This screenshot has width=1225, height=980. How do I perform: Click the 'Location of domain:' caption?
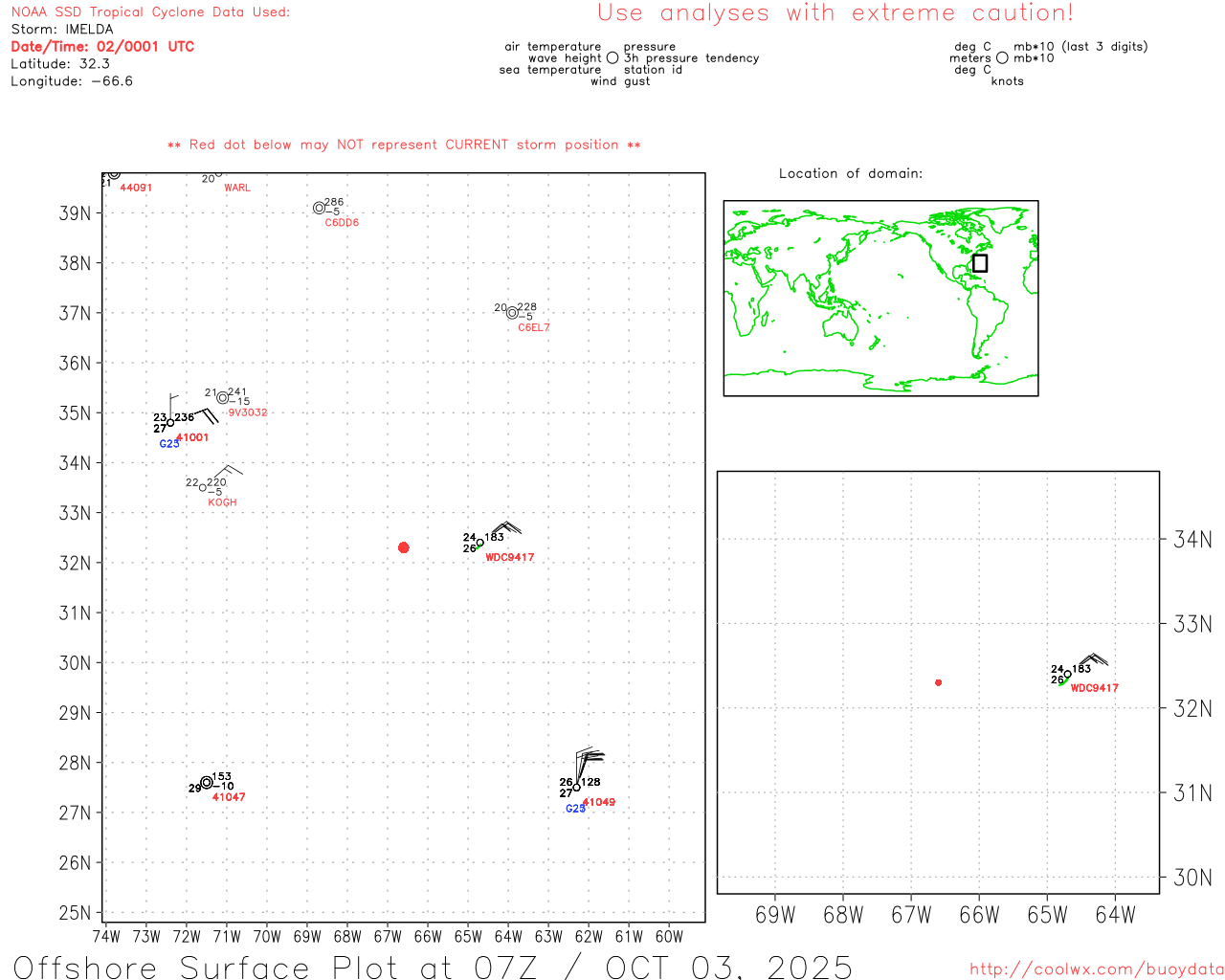tap(851, 173)
